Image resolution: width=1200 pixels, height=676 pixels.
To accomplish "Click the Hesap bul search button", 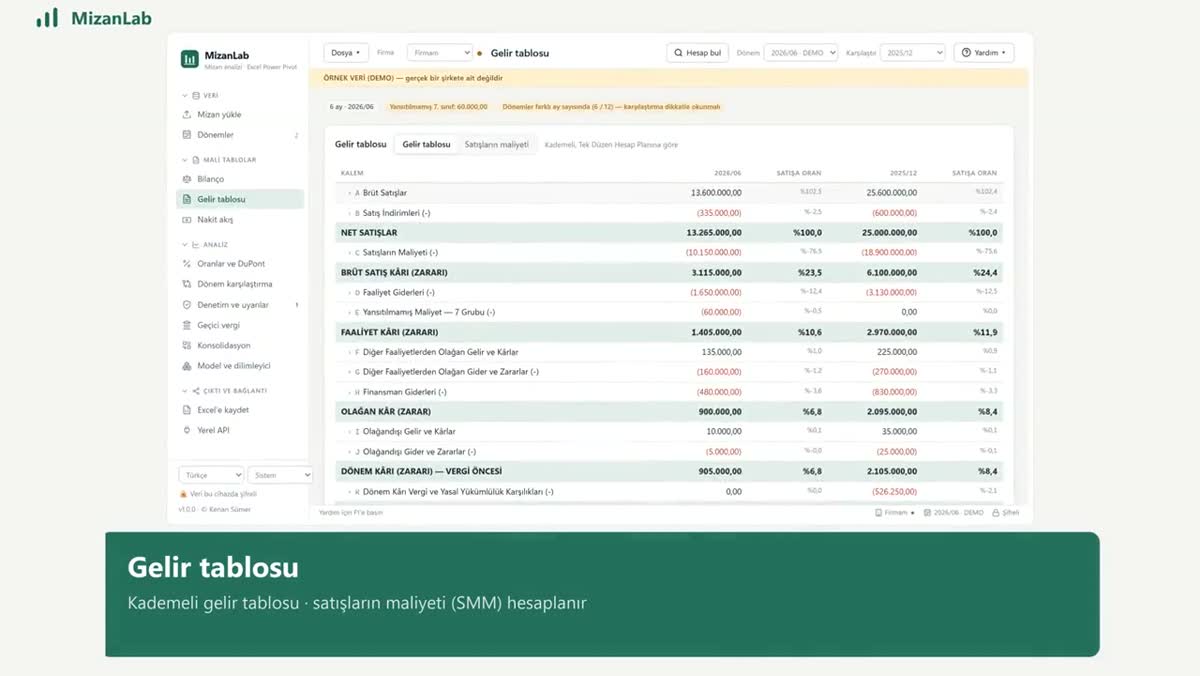I will point(697,53).
